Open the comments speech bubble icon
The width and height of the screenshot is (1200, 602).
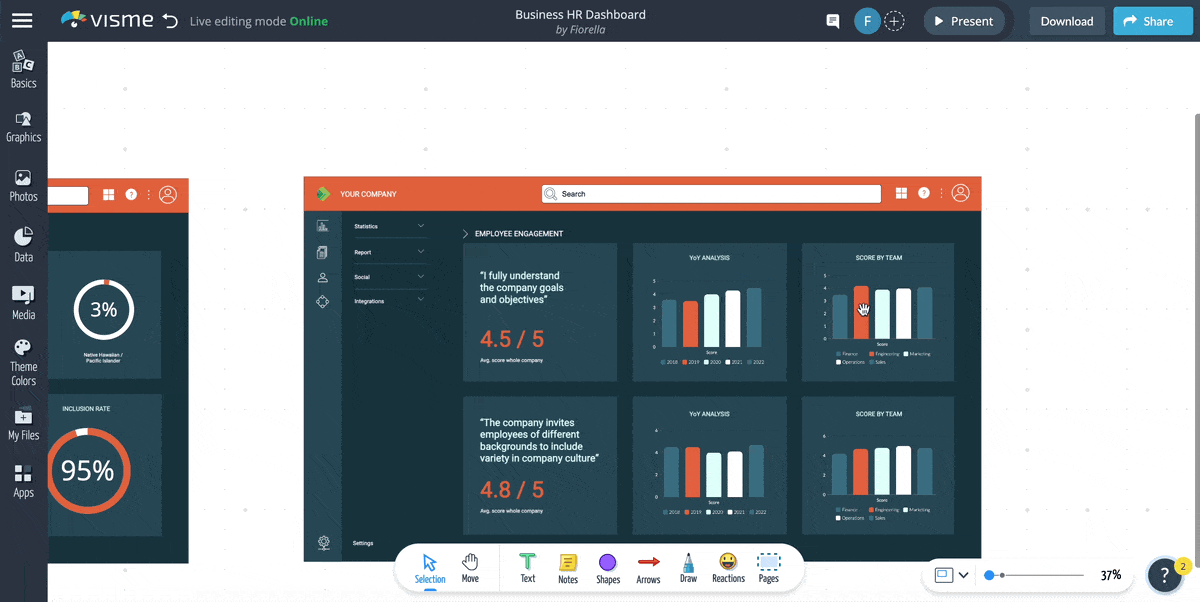[x=832, y=21]
